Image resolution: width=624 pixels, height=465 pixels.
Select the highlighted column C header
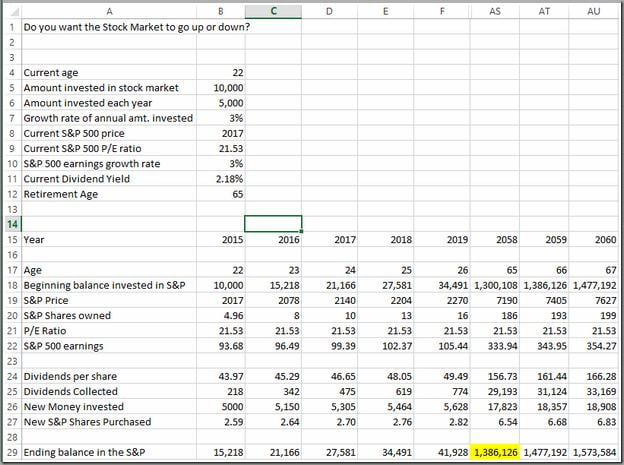pyautogui.click(x=273, y=11)
